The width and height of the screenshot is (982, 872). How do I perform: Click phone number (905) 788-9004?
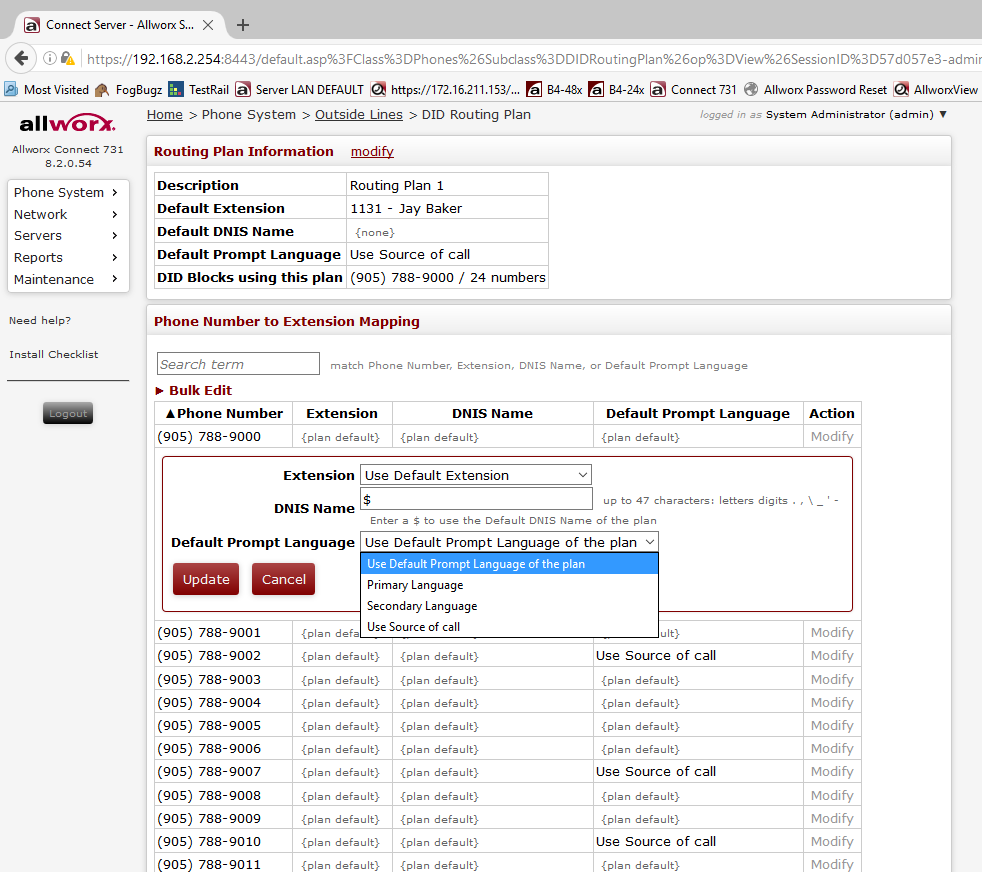click(209, 703)
